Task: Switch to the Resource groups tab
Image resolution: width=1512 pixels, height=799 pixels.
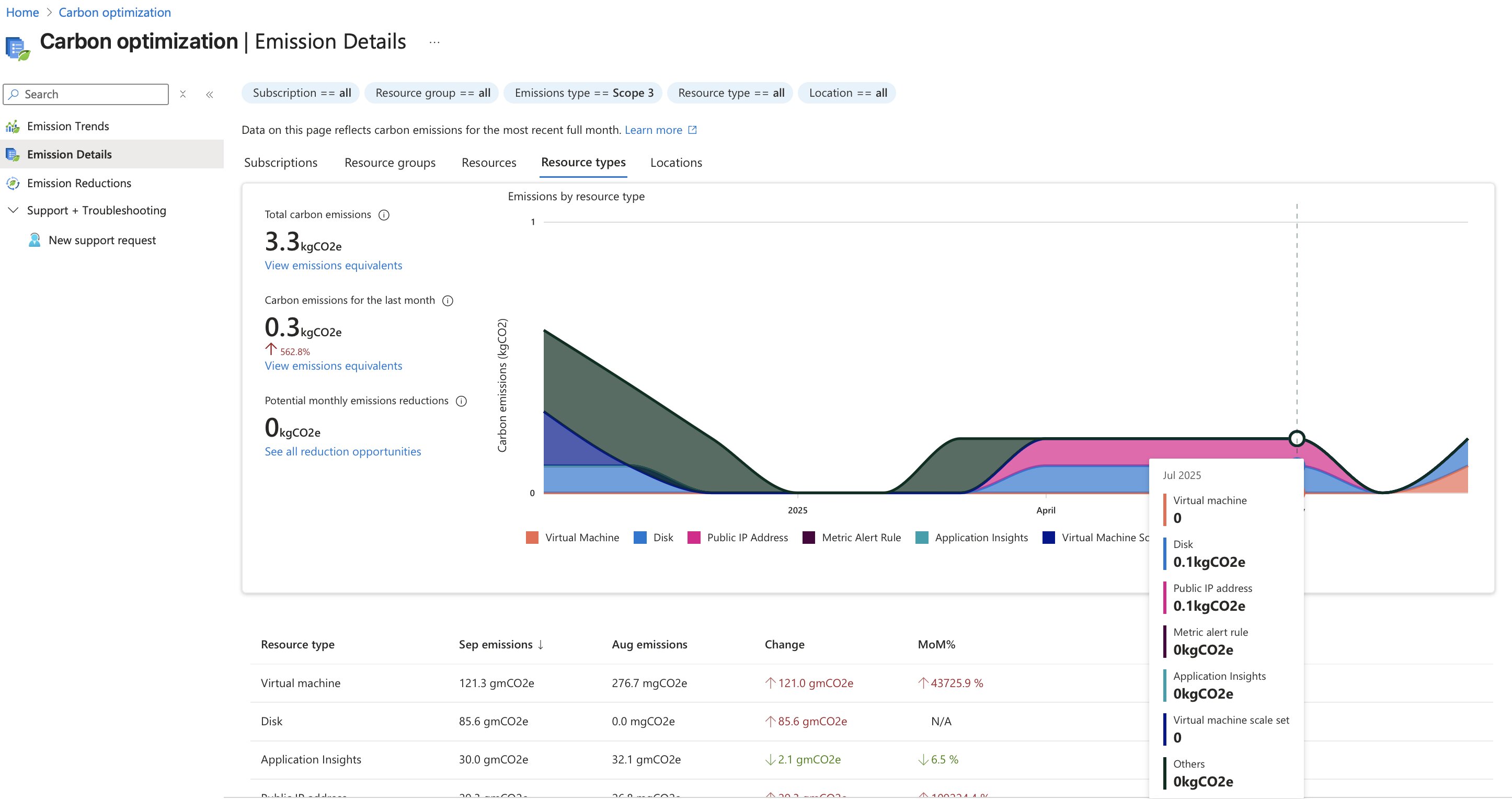Action: 390,163
